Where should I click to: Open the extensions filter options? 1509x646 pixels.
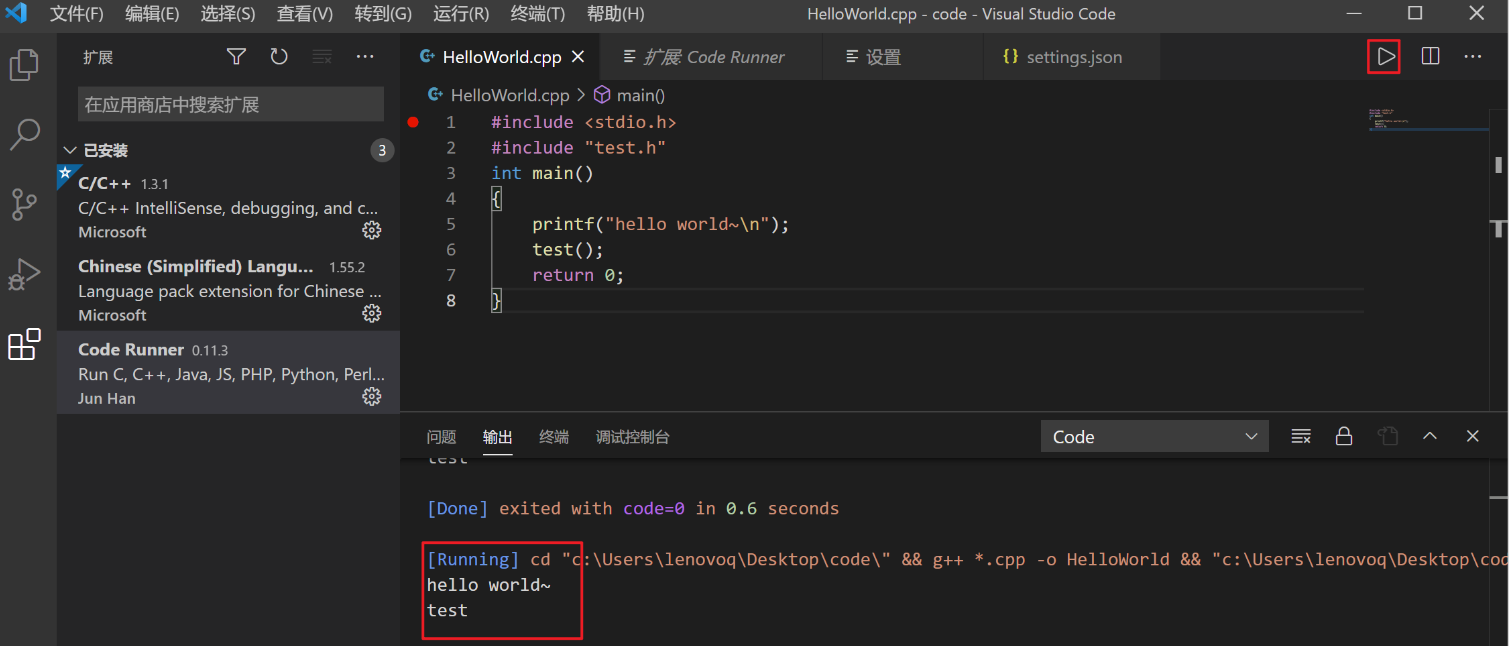pos(236,57)
